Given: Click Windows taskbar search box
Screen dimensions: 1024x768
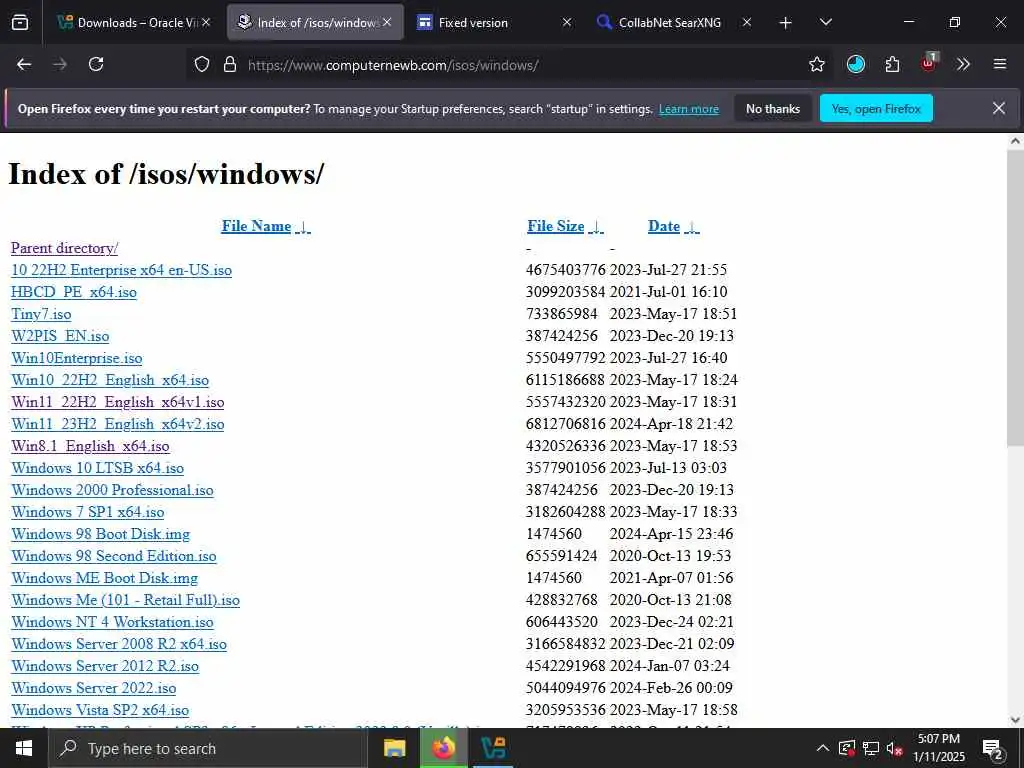Looking at the screenshot, I should coord(207,748).
